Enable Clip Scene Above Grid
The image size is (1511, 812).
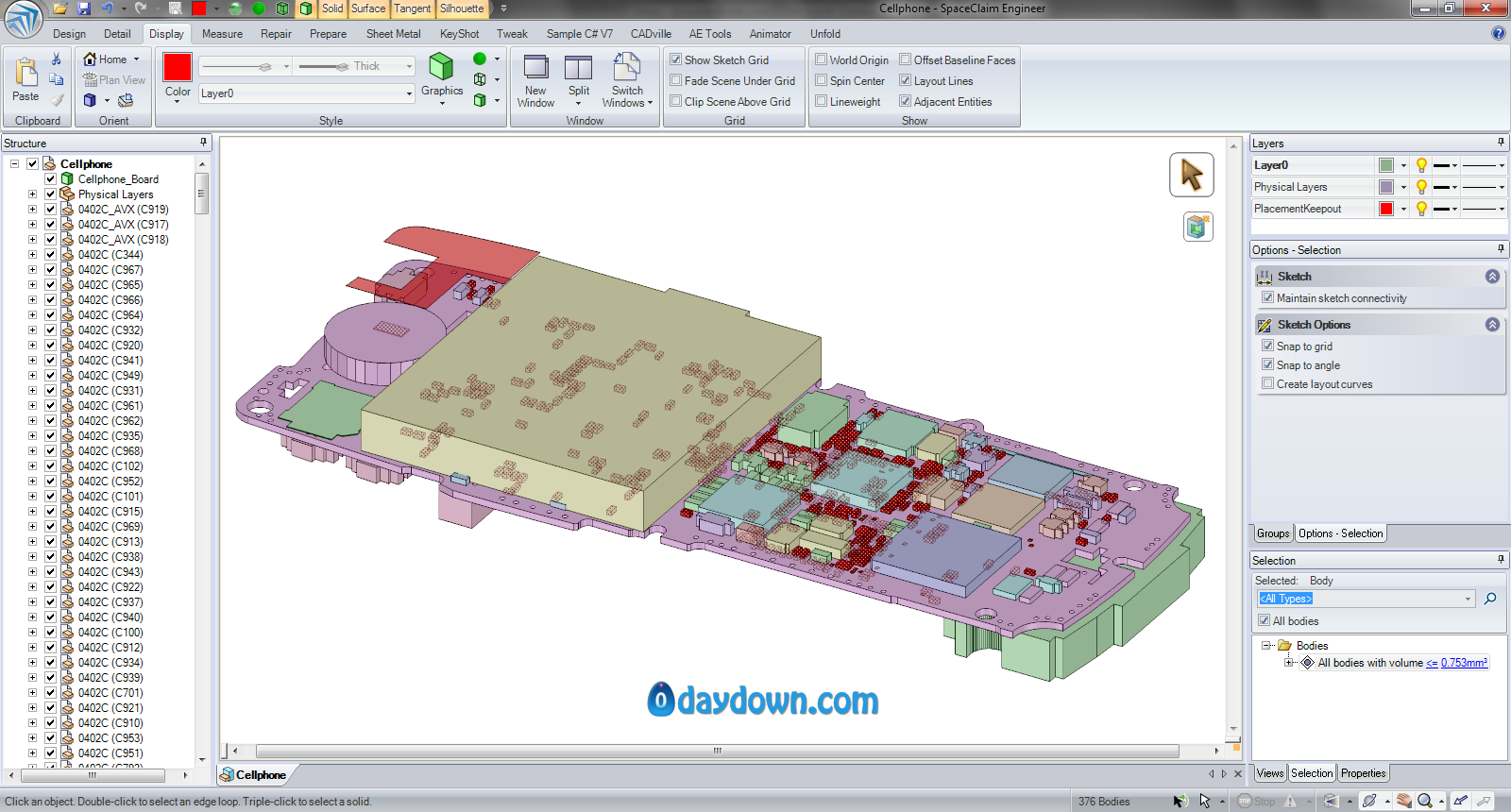676,101
